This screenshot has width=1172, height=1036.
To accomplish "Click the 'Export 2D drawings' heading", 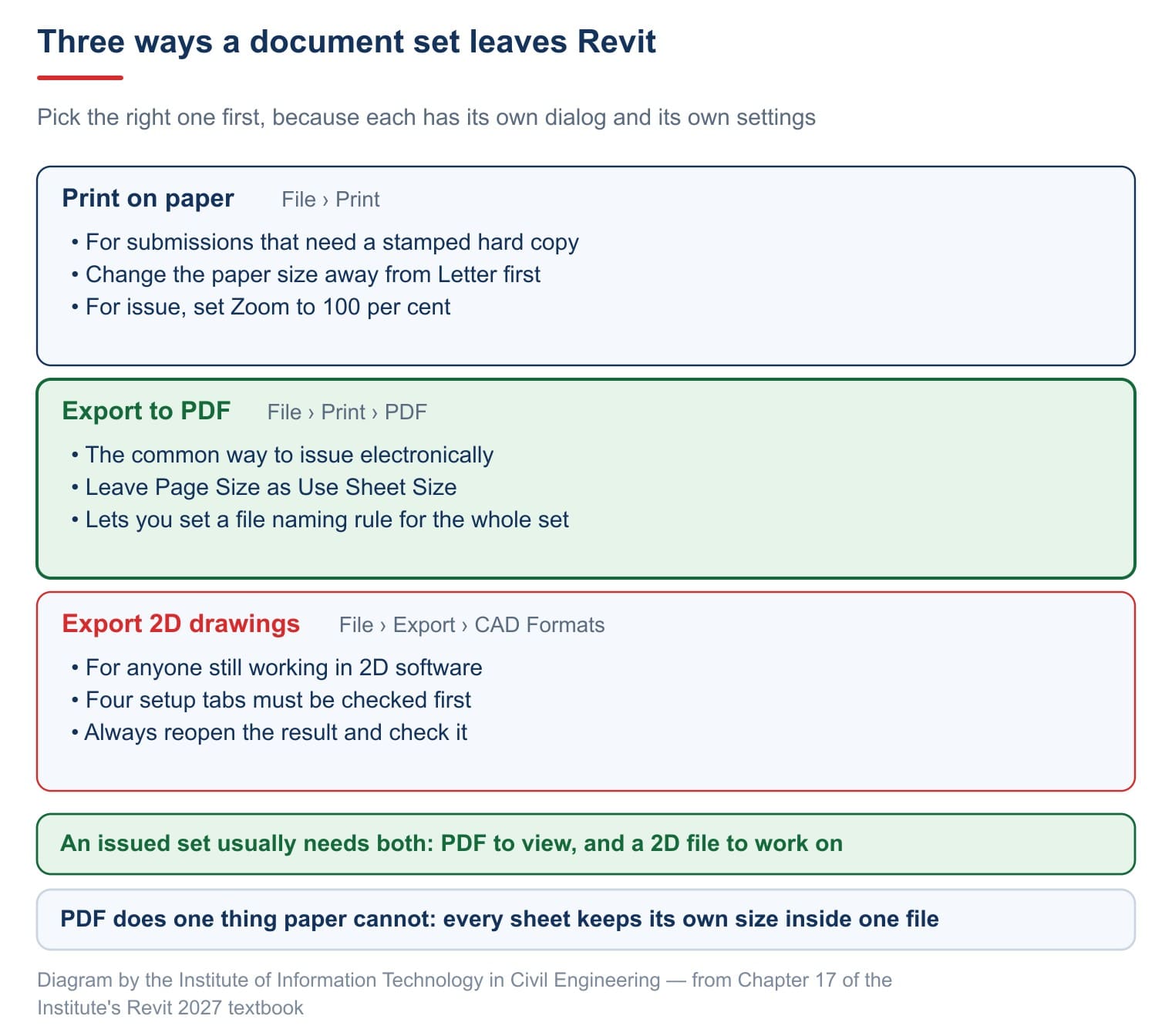I will 180,624.
